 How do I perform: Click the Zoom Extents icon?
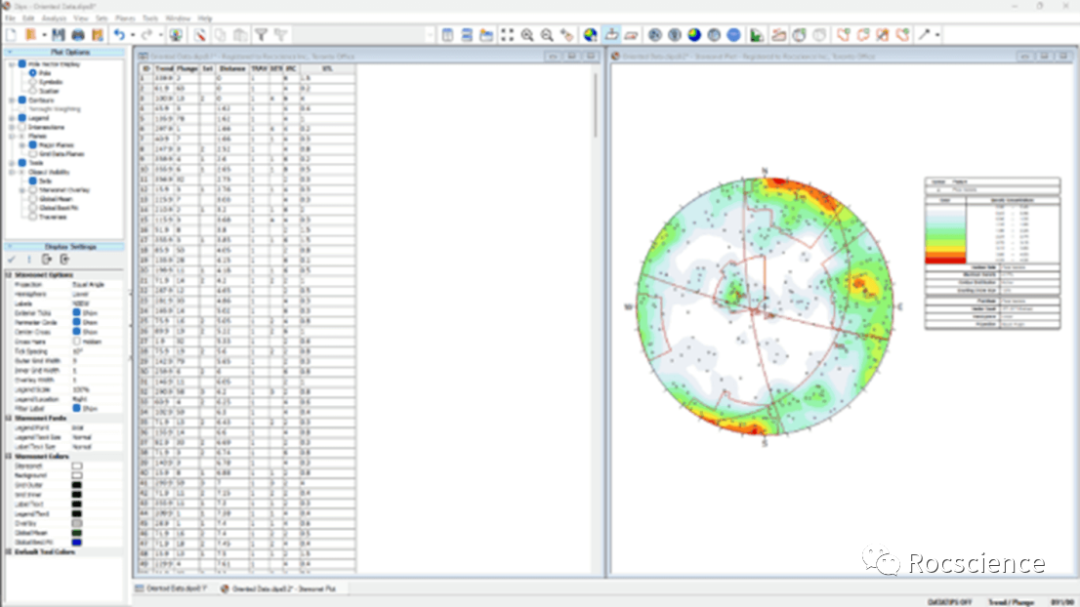[508, 35]
